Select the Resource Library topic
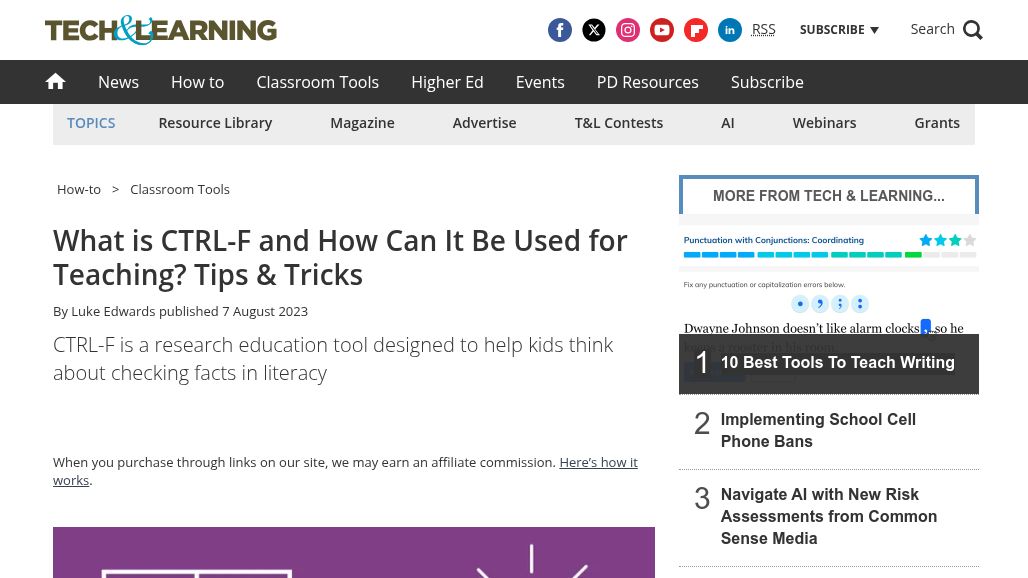The image size is (1028, 578). (x=215, y=123)
